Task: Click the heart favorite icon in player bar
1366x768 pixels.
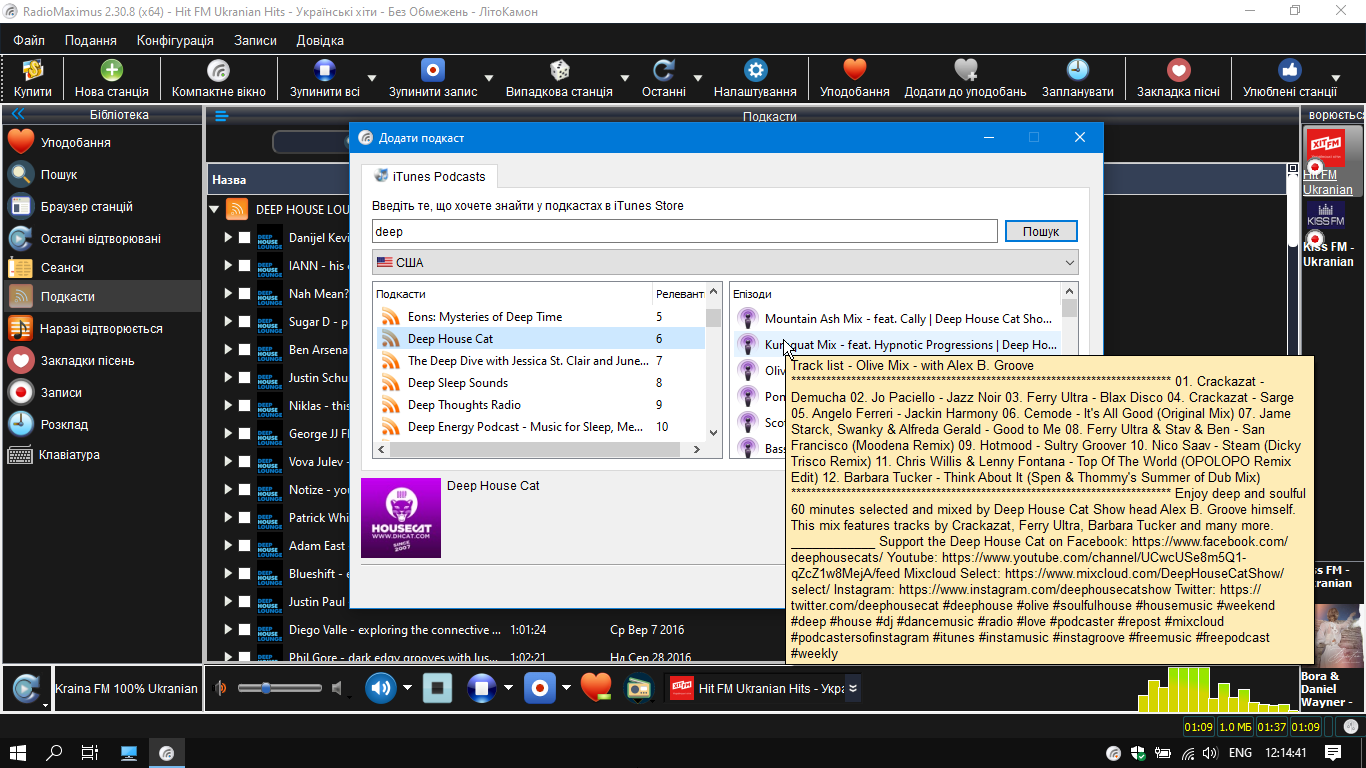Action: (595, 688)
